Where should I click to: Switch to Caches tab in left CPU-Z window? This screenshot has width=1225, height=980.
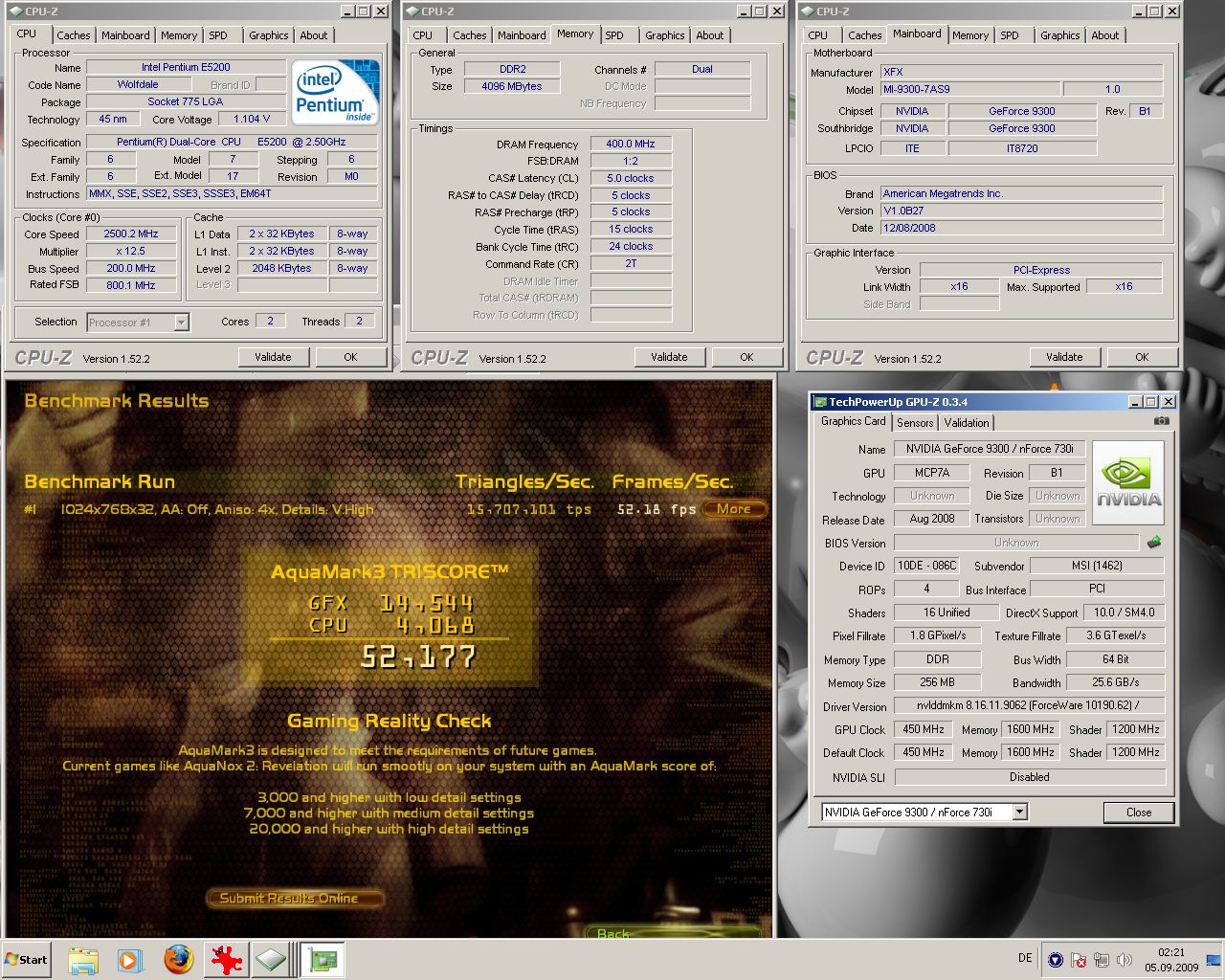(x=74, y=35)
